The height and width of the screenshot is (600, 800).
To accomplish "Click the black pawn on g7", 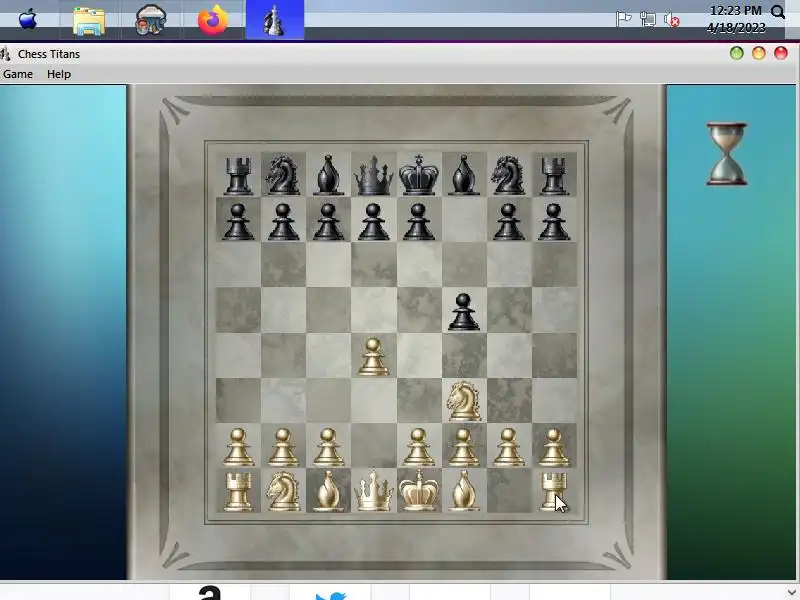I will (508, 221).
